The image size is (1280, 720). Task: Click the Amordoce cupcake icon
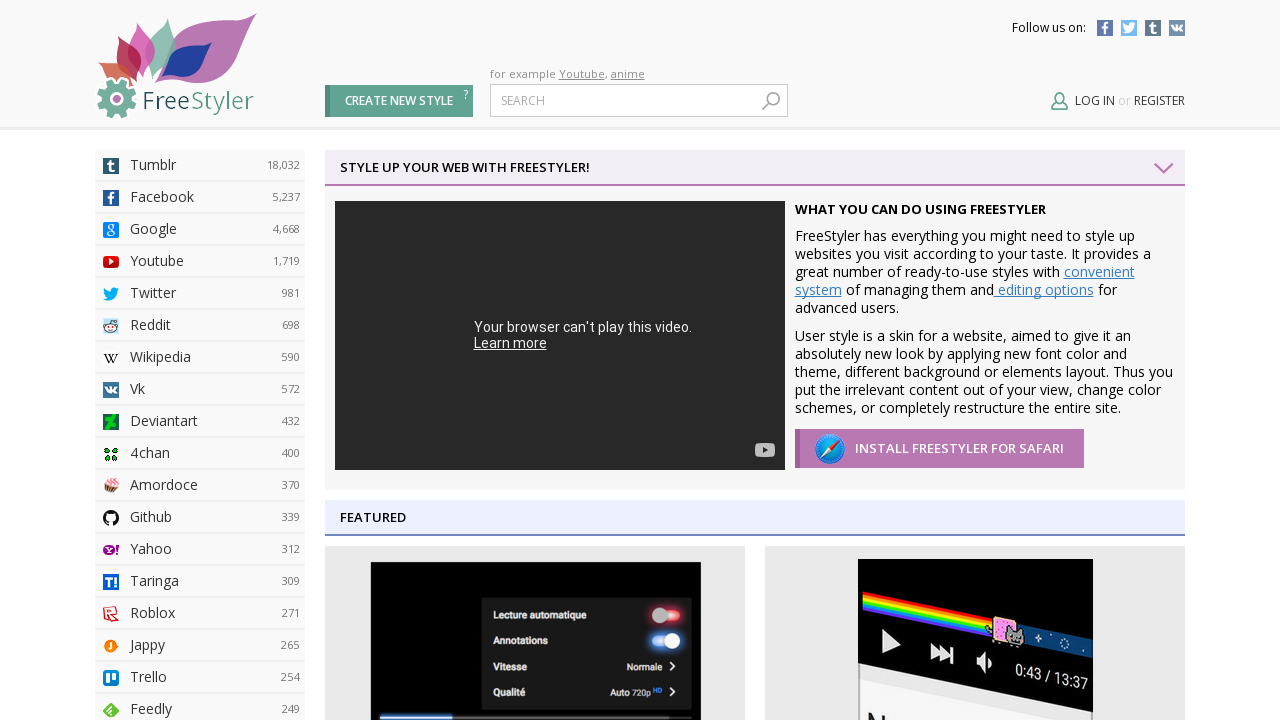[111, 486]
